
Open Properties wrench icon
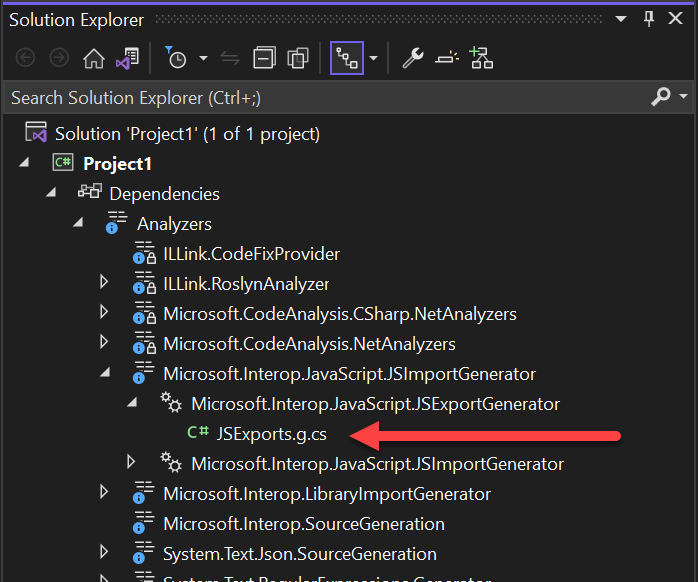click(412, 58)
